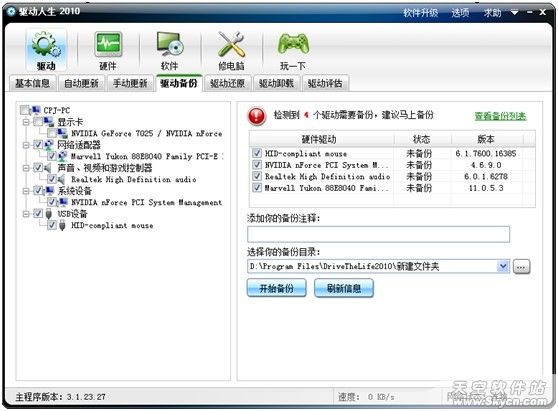The image size is (558, 411).
Task: Open 软件升级 in the title bar
Action: coord(420,13)
